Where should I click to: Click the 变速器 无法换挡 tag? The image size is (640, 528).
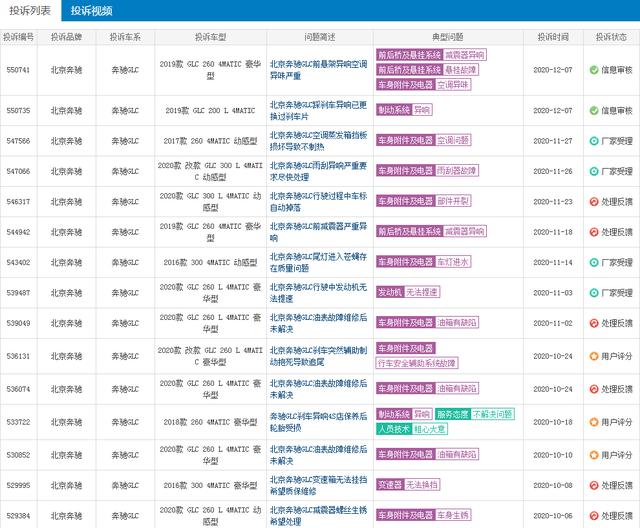[x=408, y=485]
